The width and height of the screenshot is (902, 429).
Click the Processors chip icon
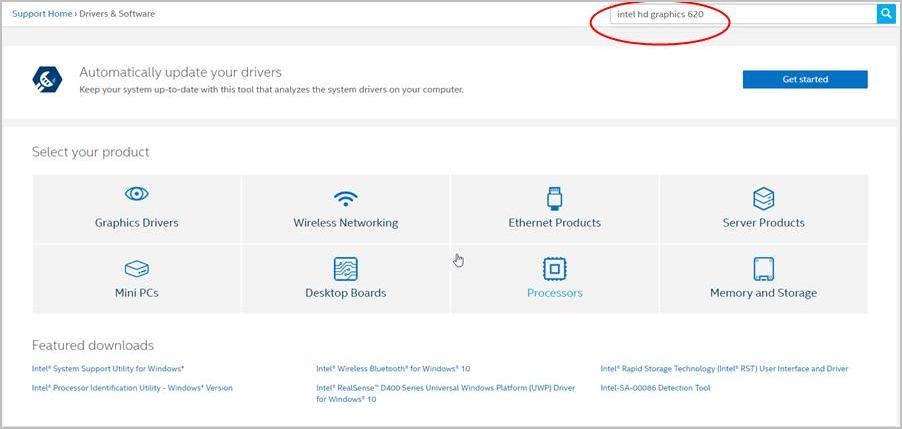(x=554, y=269)
